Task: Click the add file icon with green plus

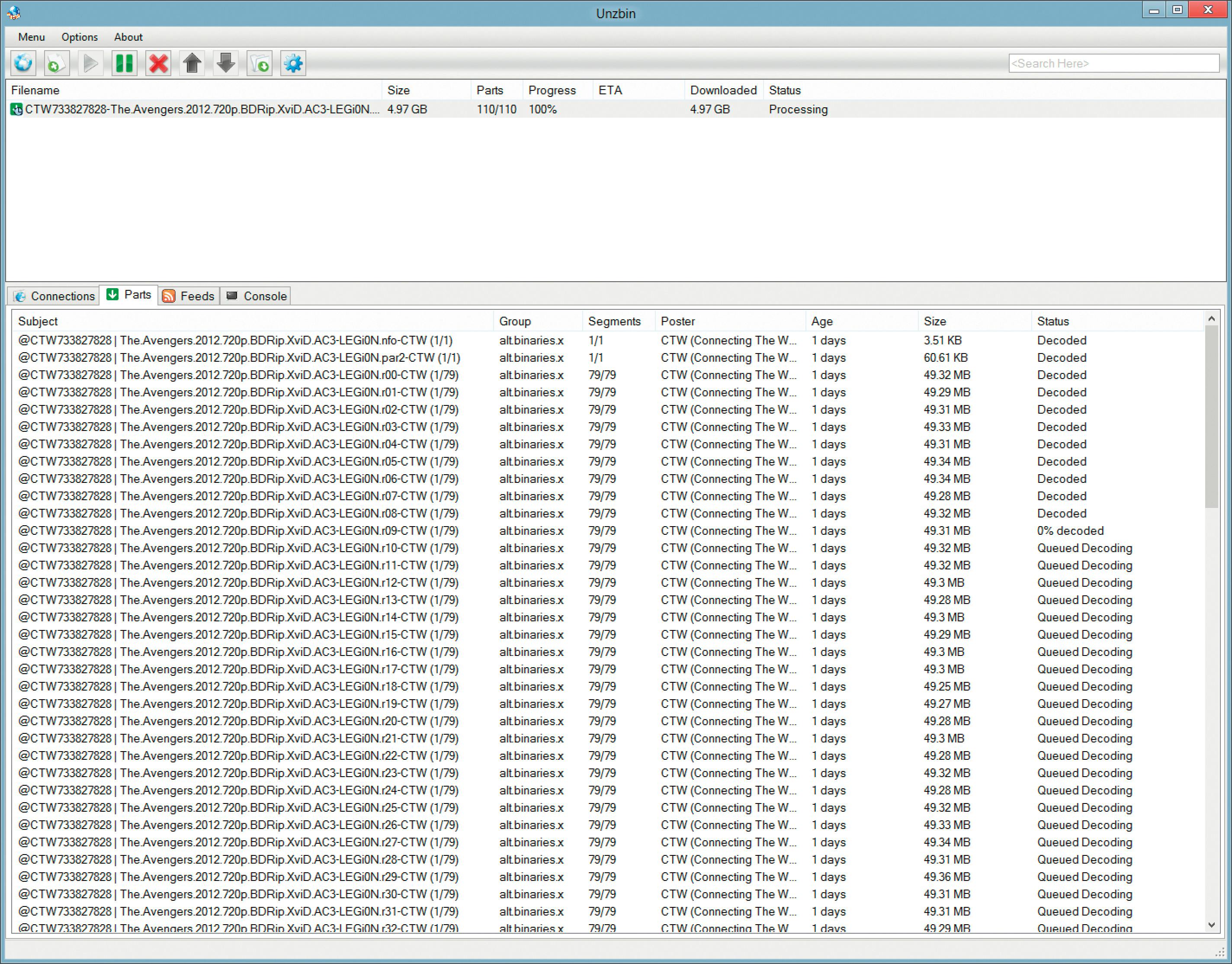Action: (56, 63)
